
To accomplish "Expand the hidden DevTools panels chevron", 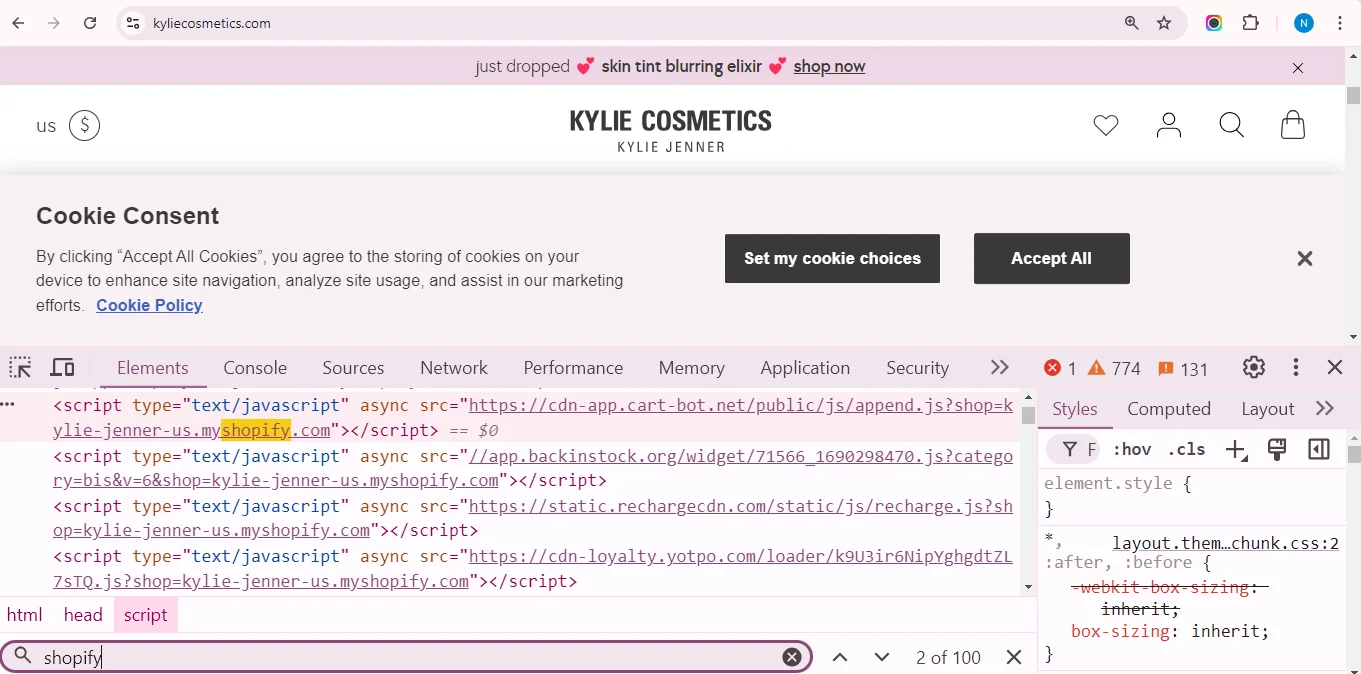I will (998, 367).
